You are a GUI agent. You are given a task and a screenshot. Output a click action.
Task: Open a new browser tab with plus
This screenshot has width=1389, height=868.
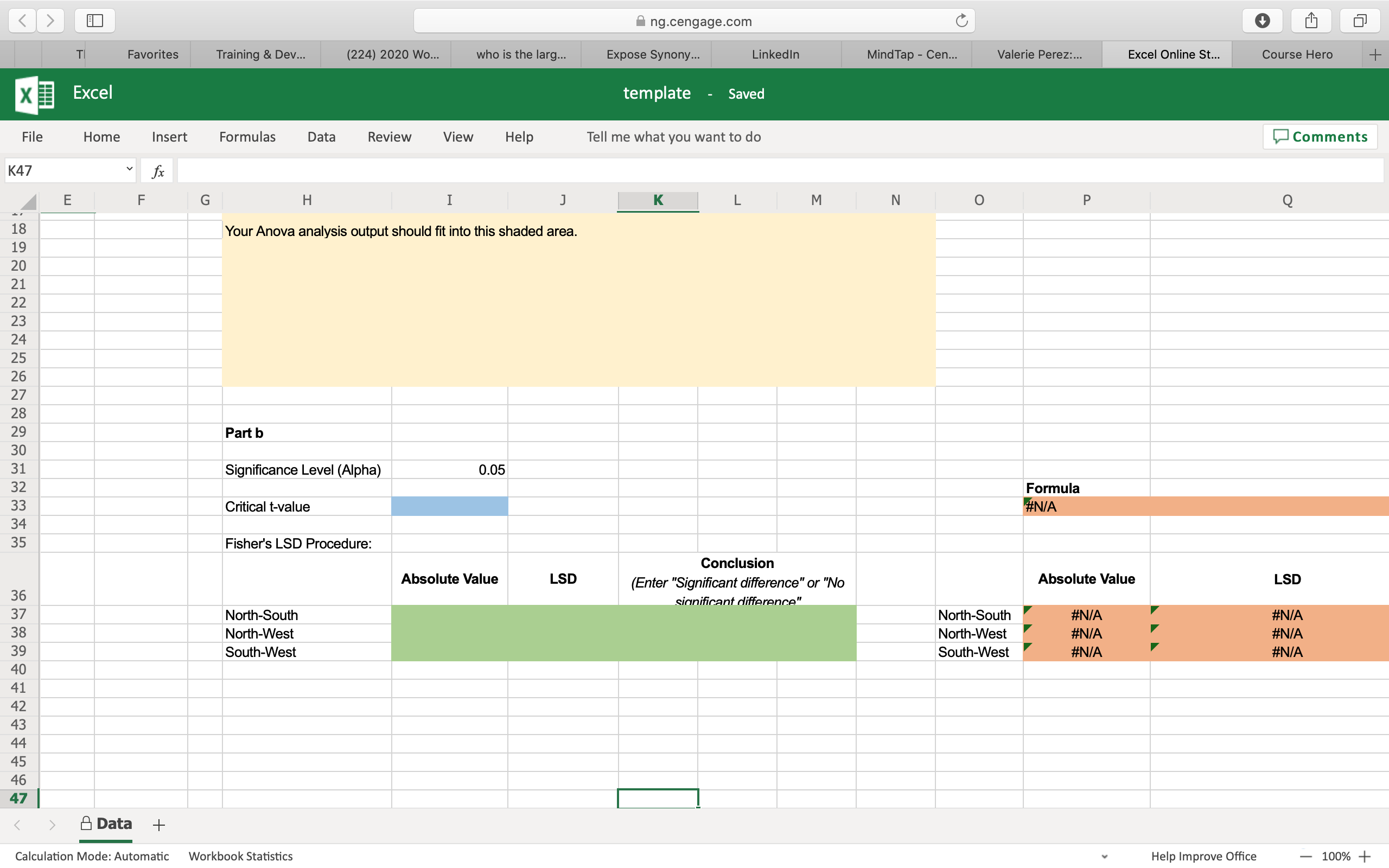click(x=1375, y=55)
